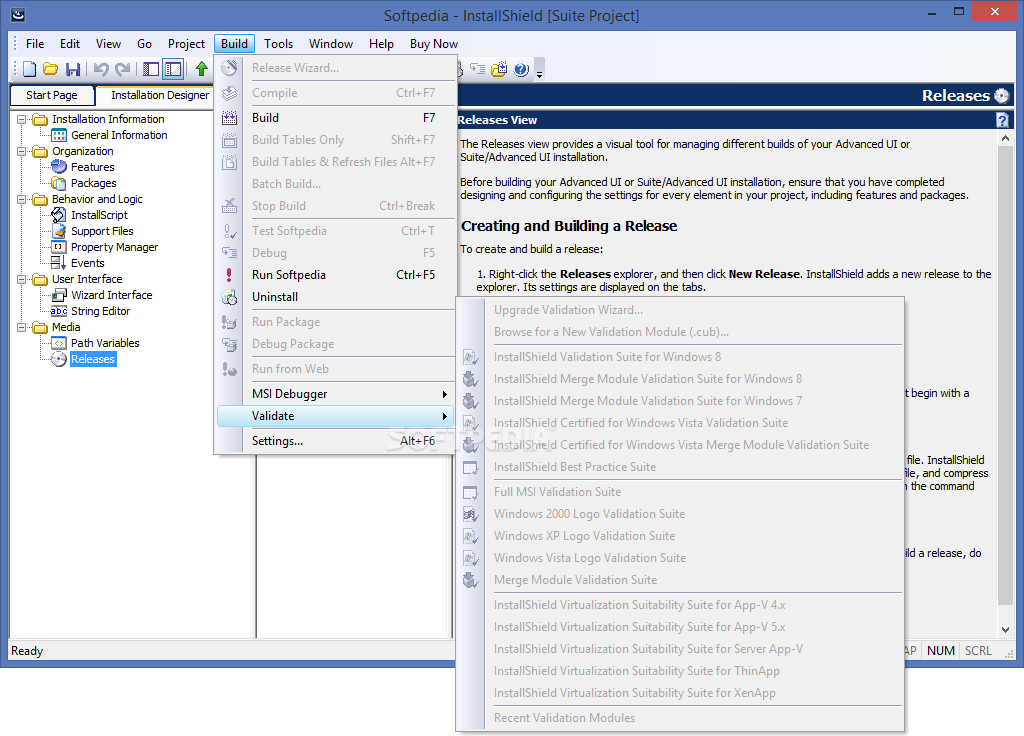The image size is (1024, 736).
Task: Open the Tools menu
Action: pos(278,44)
